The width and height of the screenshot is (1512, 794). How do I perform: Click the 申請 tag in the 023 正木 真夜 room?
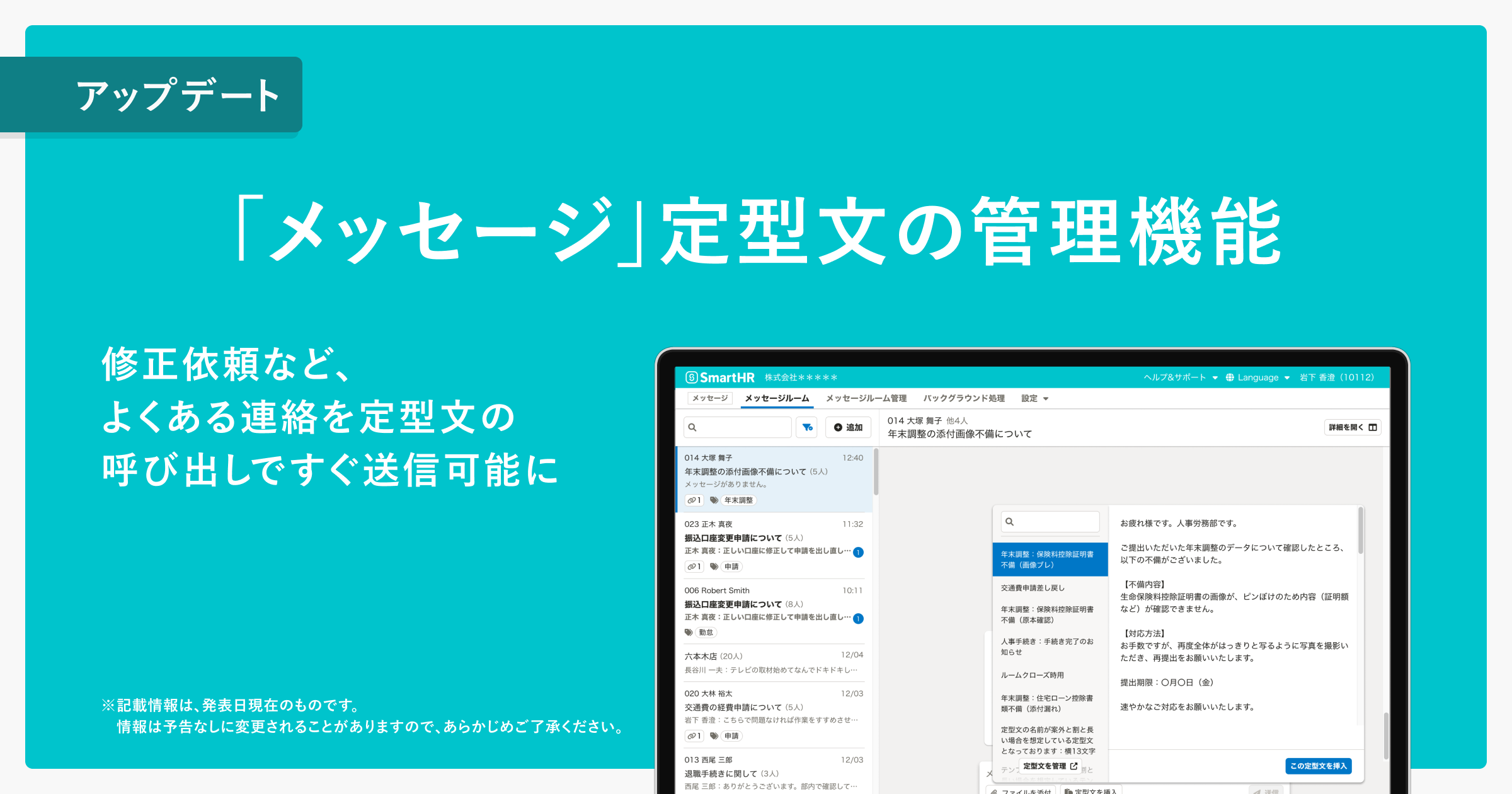pos(731,567)
